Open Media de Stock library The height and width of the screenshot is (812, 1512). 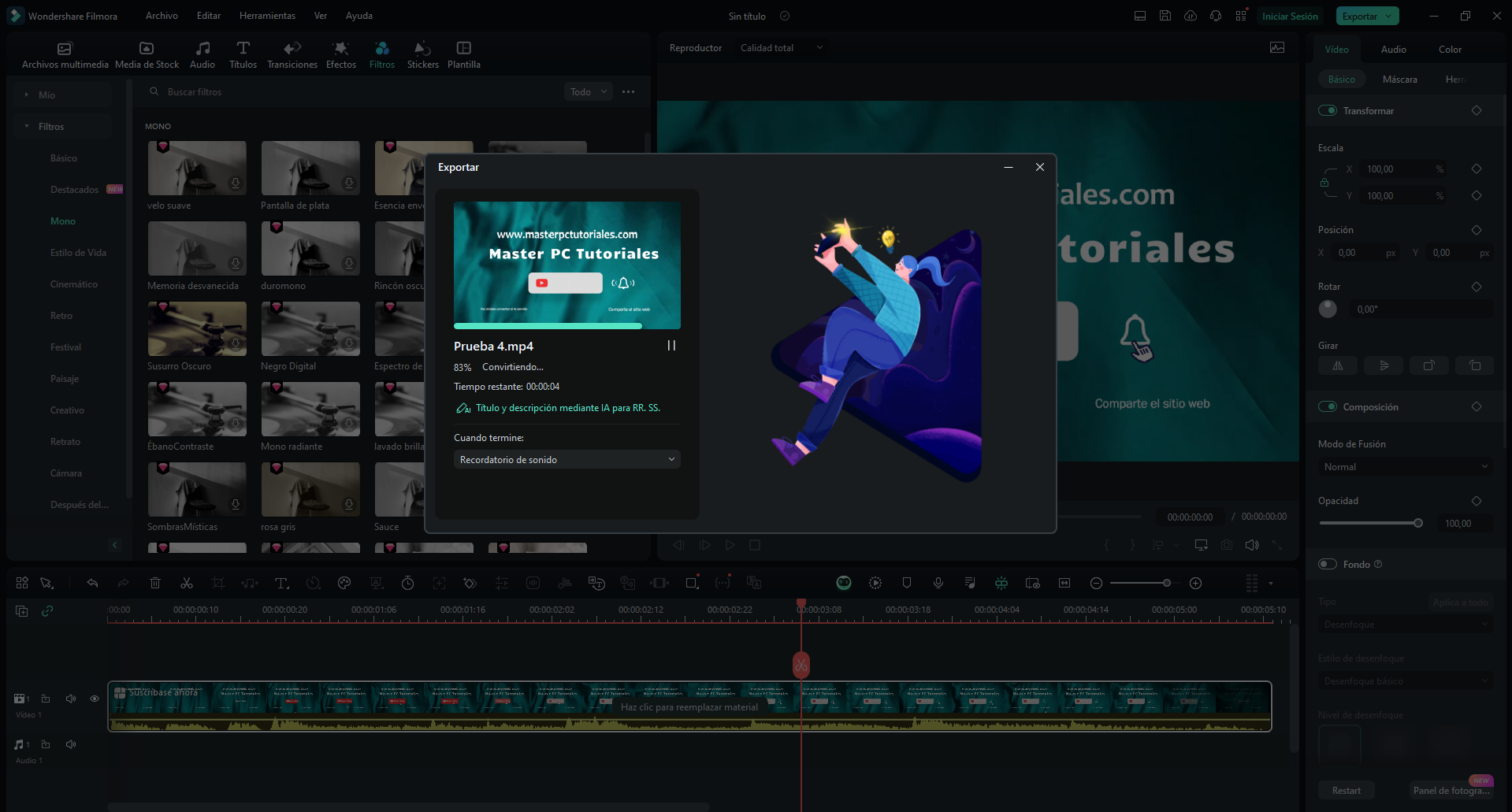point(147,55)
